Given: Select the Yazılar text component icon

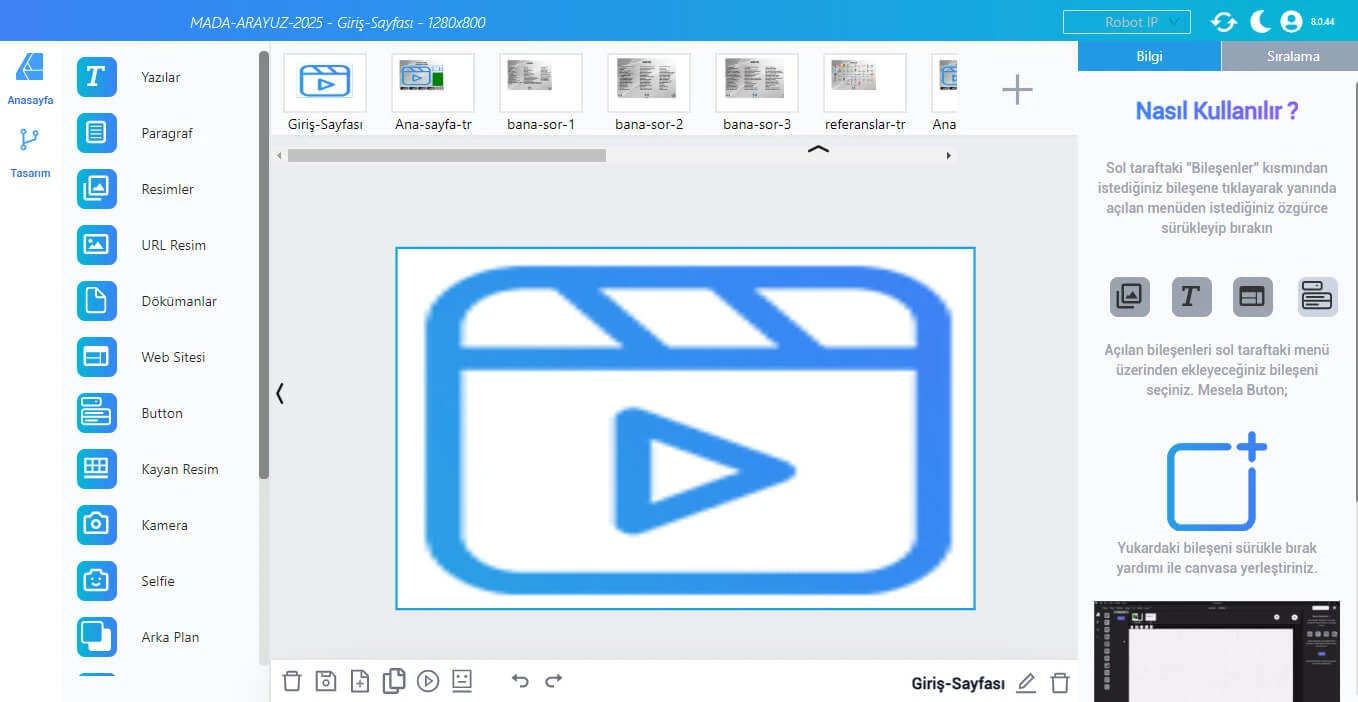Looking at the screenshot, I should [x=96, y=77].
